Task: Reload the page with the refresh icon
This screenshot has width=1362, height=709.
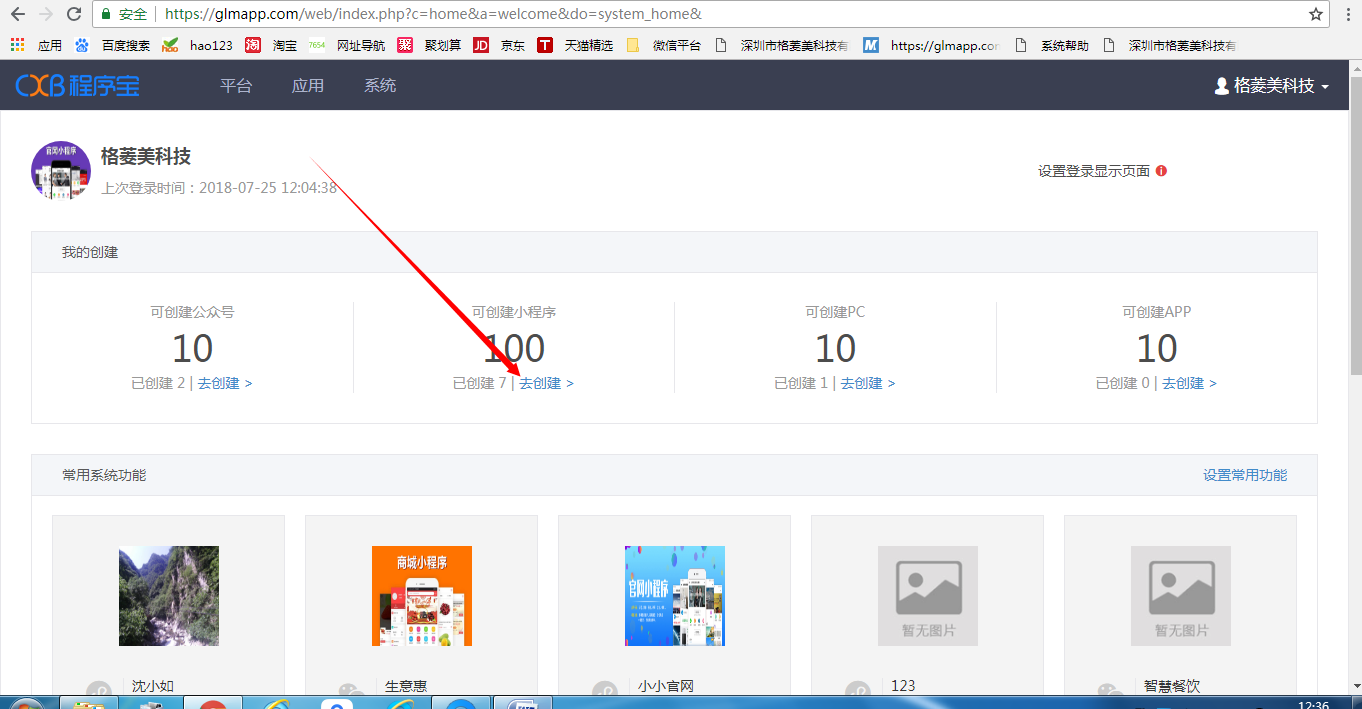Action: point(74,14)
